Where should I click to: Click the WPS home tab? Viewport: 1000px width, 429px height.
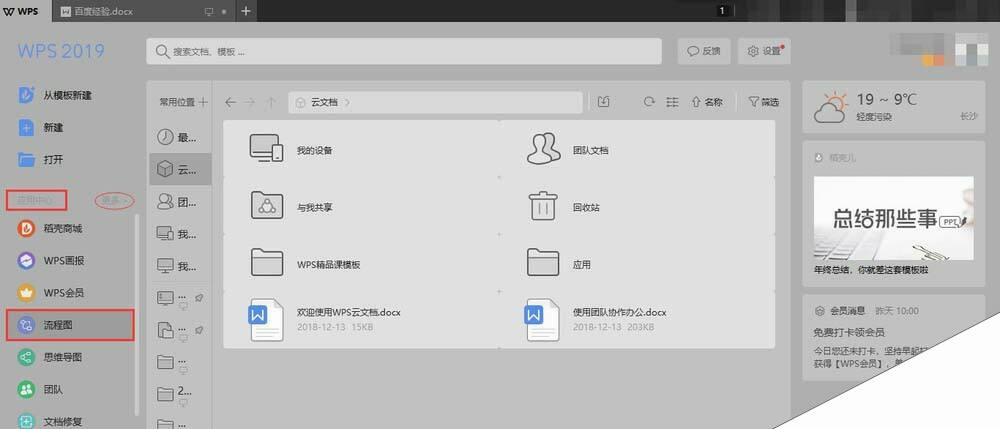[26, 11]
